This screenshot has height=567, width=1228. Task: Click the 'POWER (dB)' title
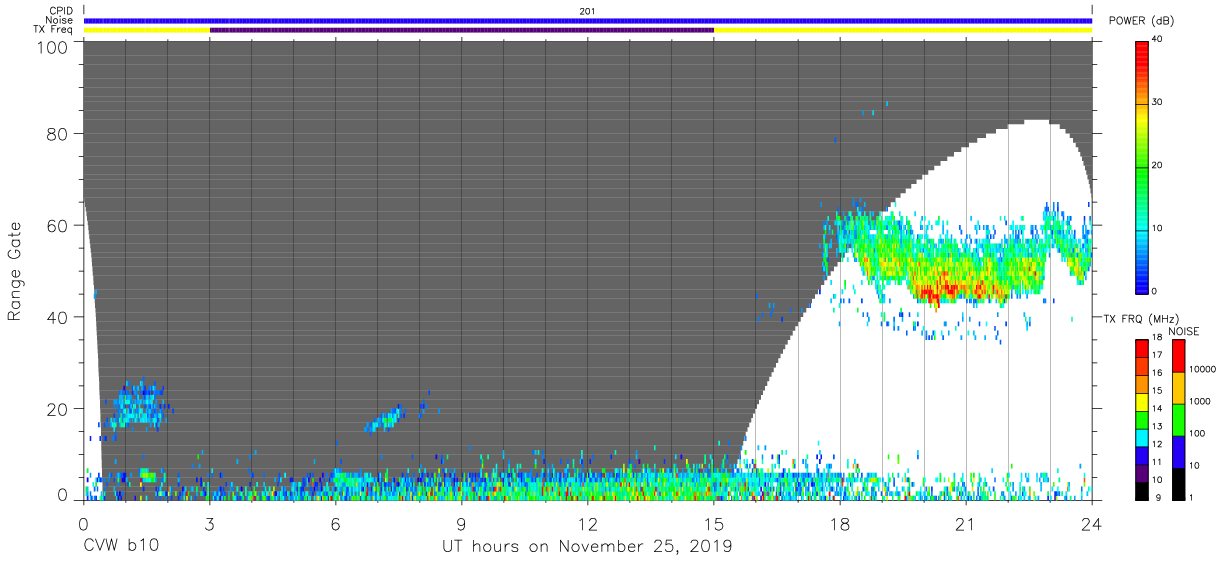pos(1141,20)
